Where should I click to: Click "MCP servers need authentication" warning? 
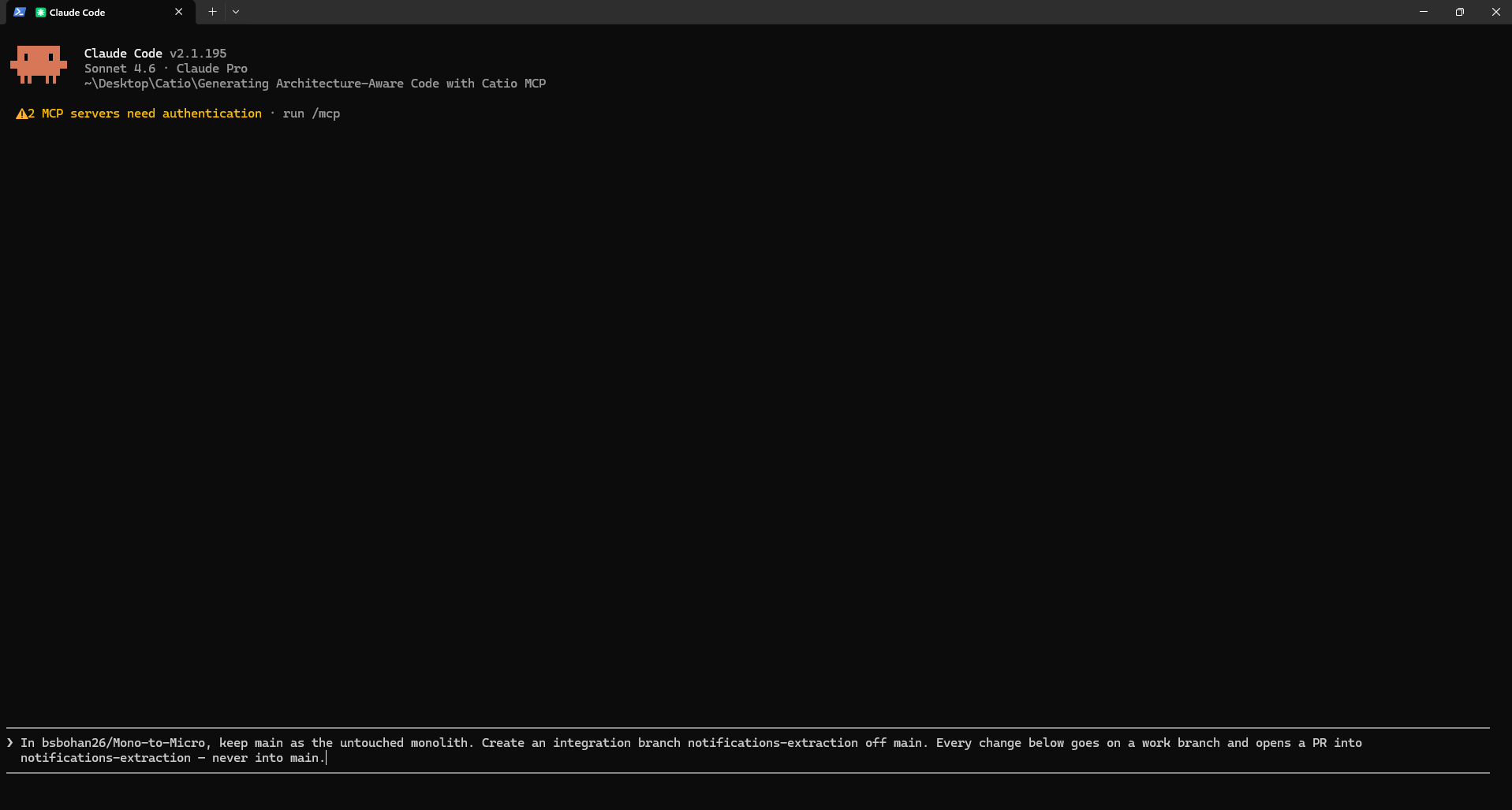(151, 114)
